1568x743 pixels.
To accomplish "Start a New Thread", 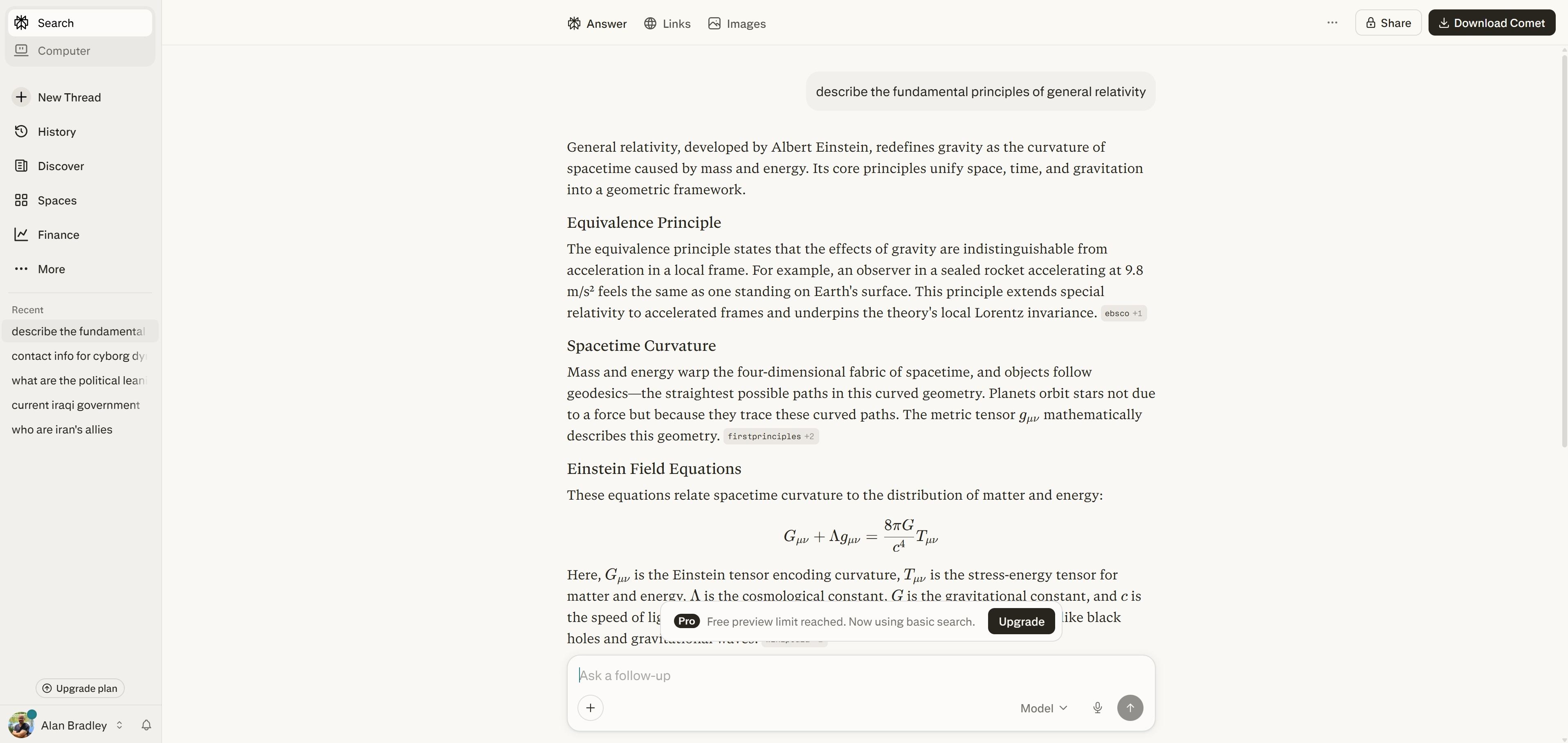I will pos(69,97).
